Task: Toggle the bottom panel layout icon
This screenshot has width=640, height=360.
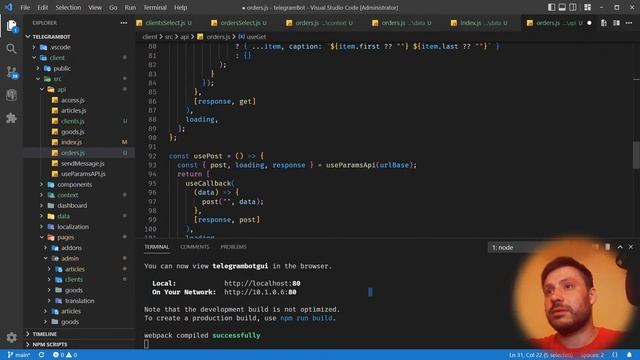Action: click(x=562, y=7)
